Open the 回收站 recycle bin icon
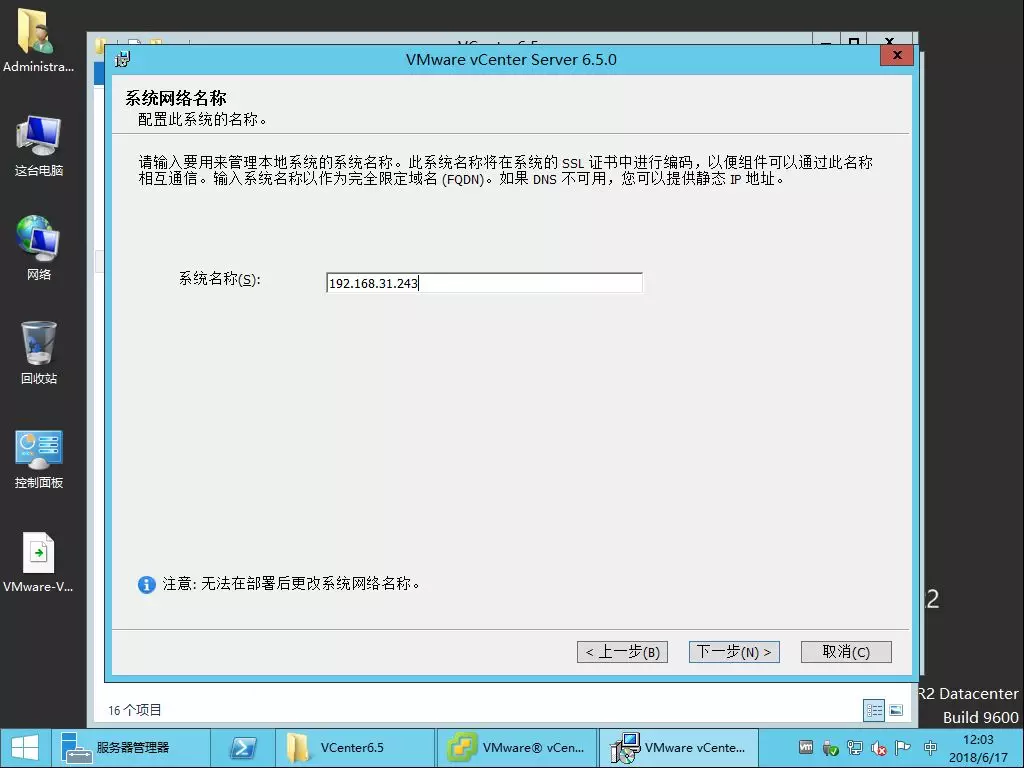The image size is (1024, 768). [39, 353]
